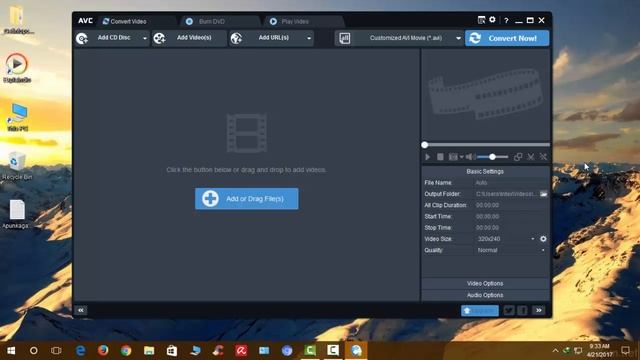This screenshot has width=640, height=360.
Task: Expand the Add CD Disc dropdown arrow
Action: 145,38
